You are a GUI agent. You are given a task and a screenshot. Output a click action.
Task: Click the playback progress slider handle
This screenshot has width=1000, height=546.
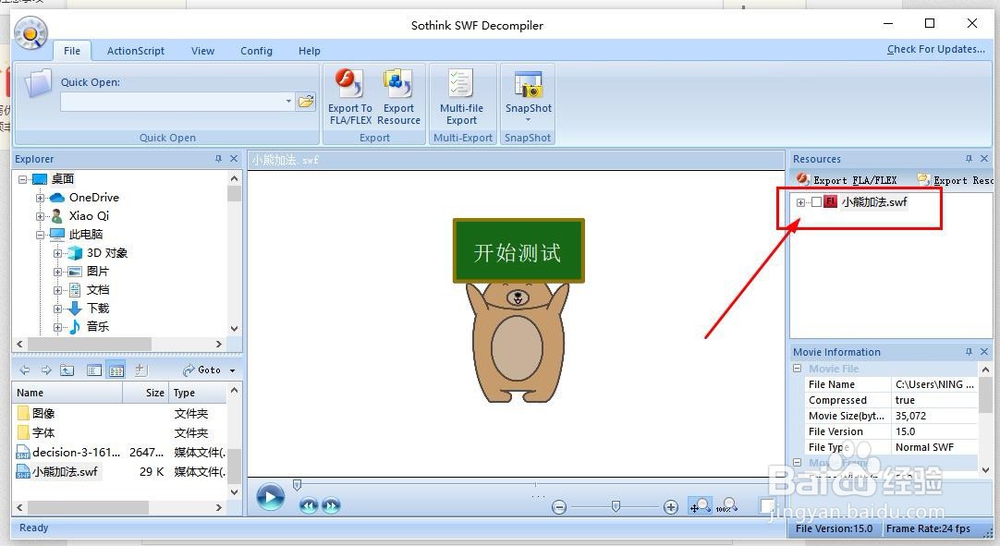coord(297,486)
